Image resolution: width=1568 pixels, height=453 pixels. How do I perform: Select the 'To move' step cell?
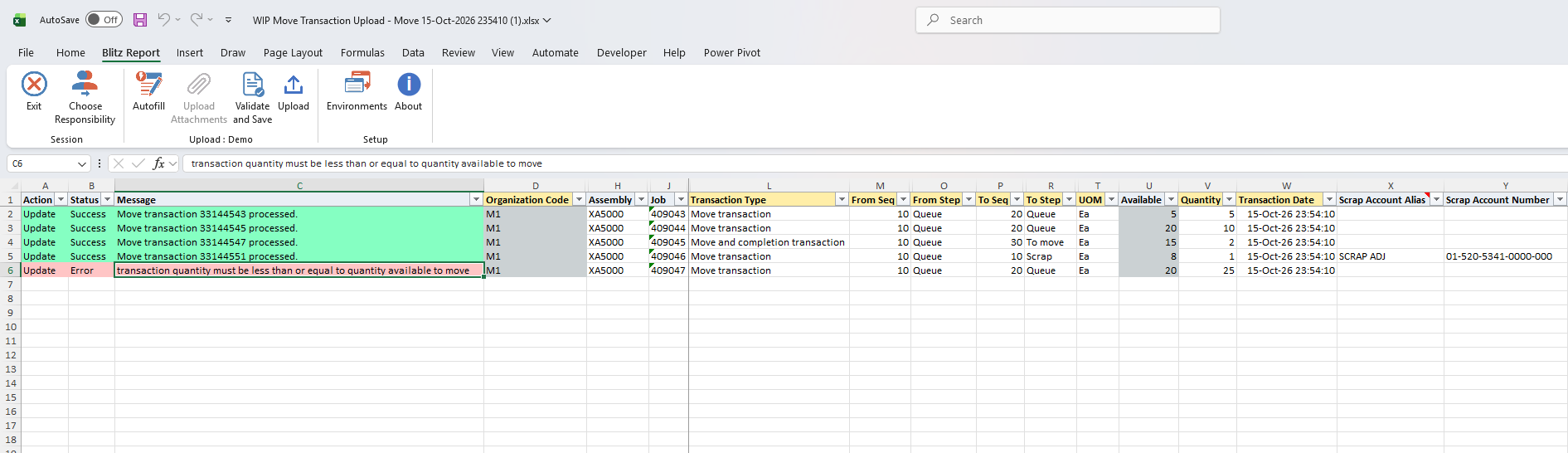1050,242
